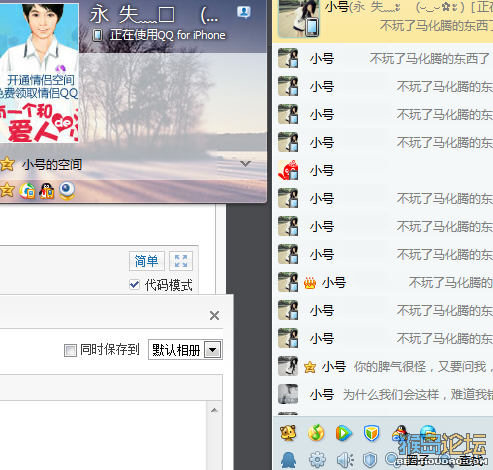Screen dimensions: 493x470
Task: Launch QQ Music from the app bar
Action: pyautogui.click(x=316, y=433)
